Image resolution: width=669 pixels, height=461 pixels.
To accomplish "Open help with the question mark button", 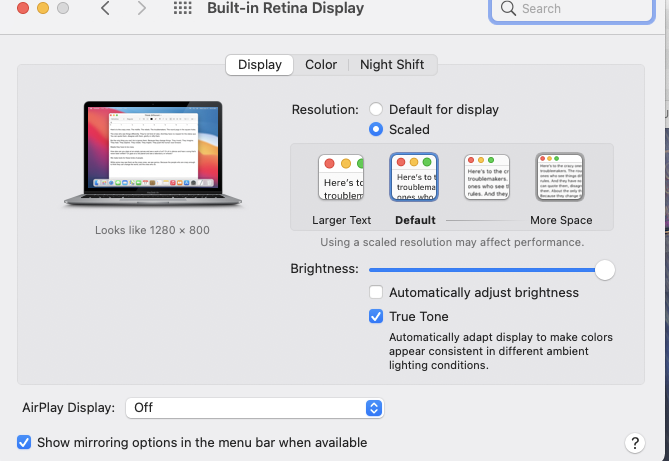I will (x=634, y=443).
